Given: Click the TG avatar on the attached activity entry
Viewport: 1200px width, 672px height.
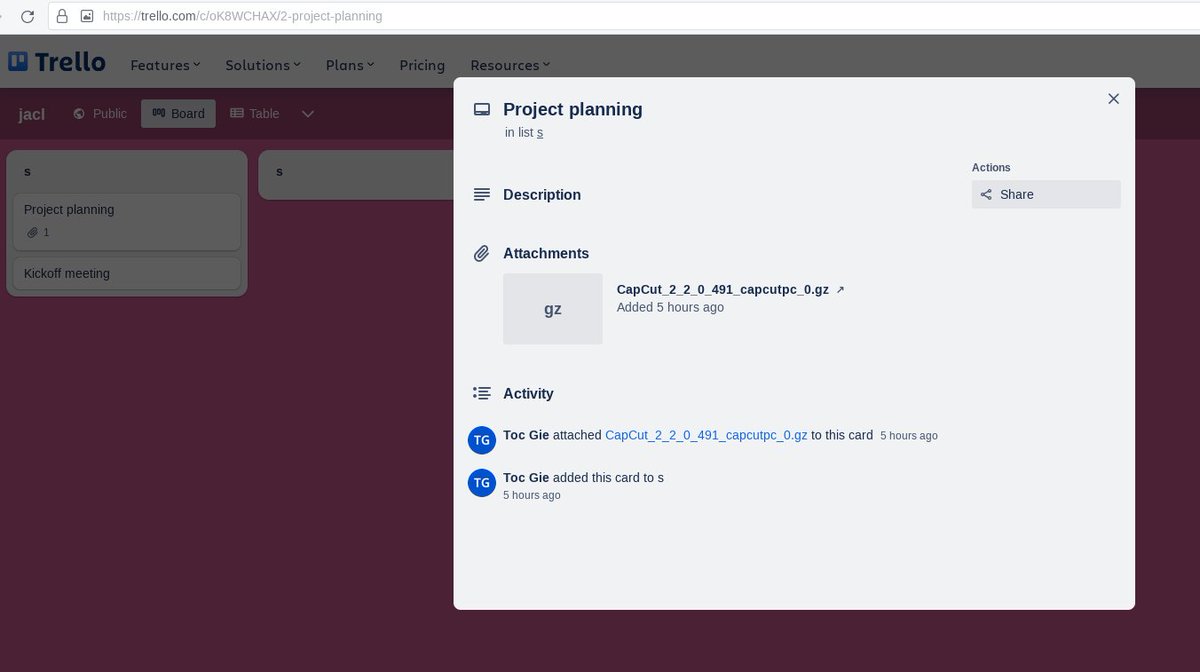Looking at the screenshot, I should pos(482,440).
